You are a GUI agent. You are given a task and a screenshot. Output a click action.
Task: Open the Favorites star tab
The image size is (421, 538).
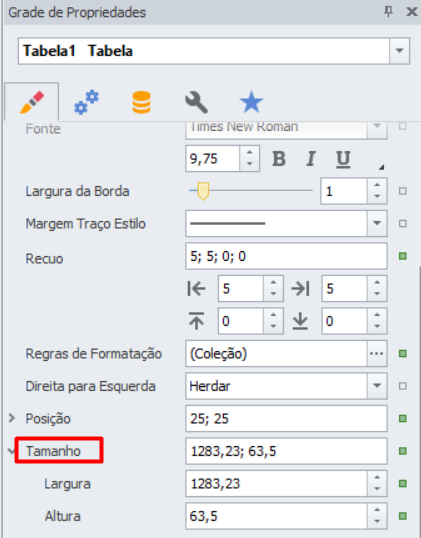(x=251, y=102)
